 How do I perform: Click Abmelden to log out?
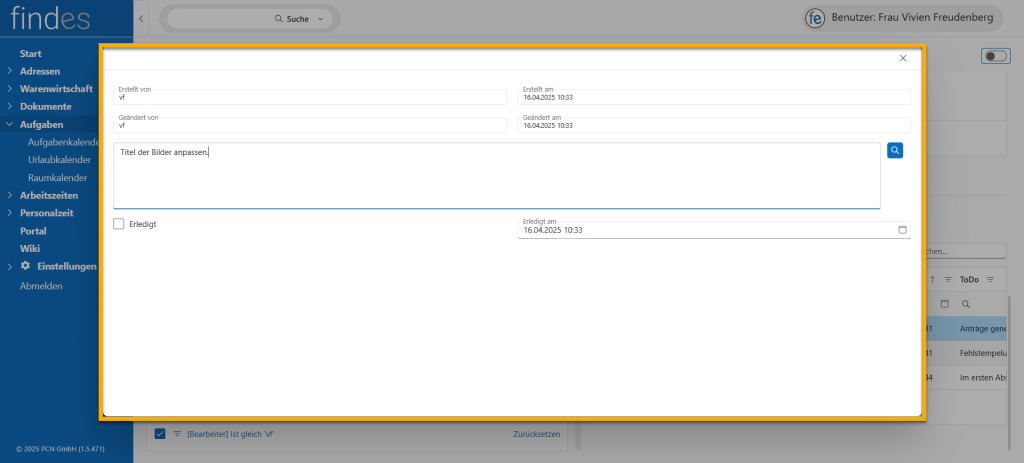[41, 286]
